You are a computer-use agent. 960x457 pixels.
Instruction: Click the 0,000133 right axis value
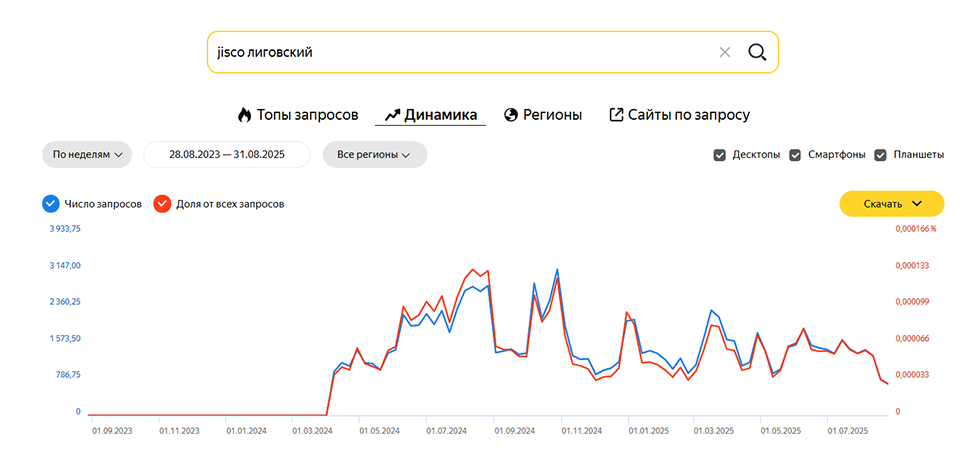click(x=911, y=265)
